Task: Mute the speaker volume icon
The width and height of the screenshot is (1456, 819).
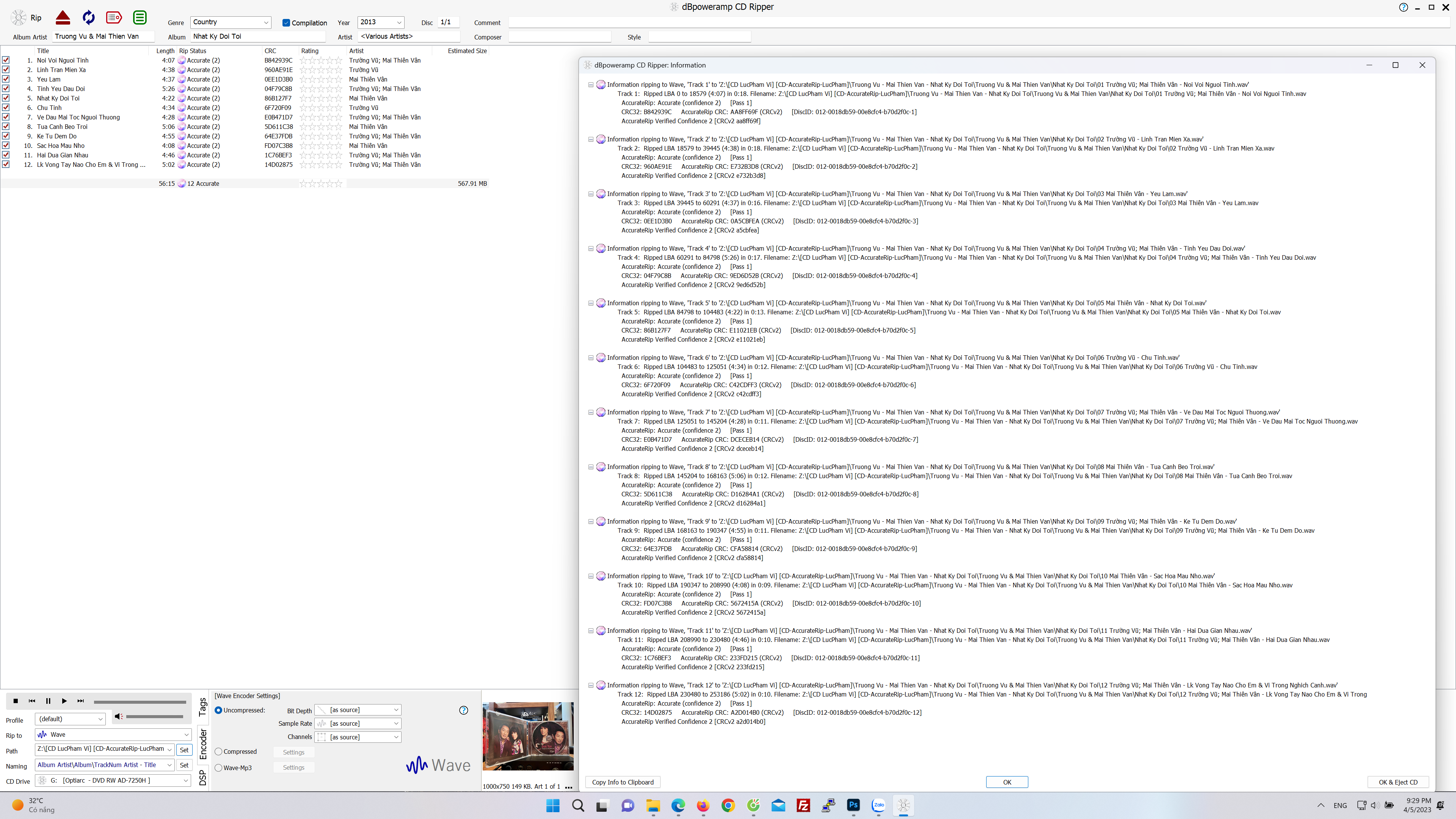Action: click(x=118, y=716)
